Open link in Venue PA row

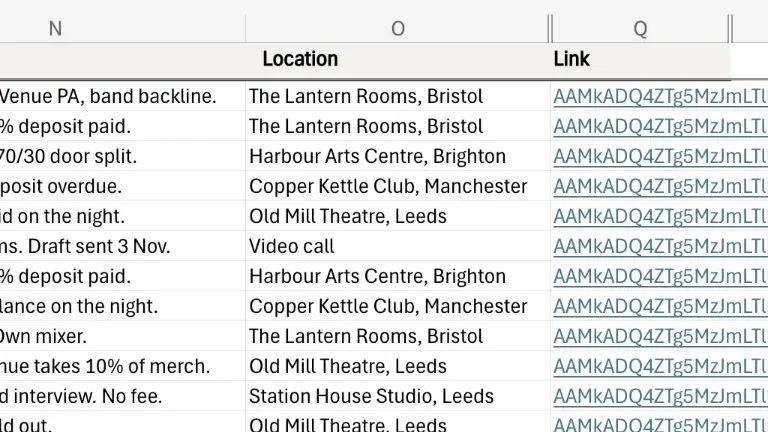660,96
